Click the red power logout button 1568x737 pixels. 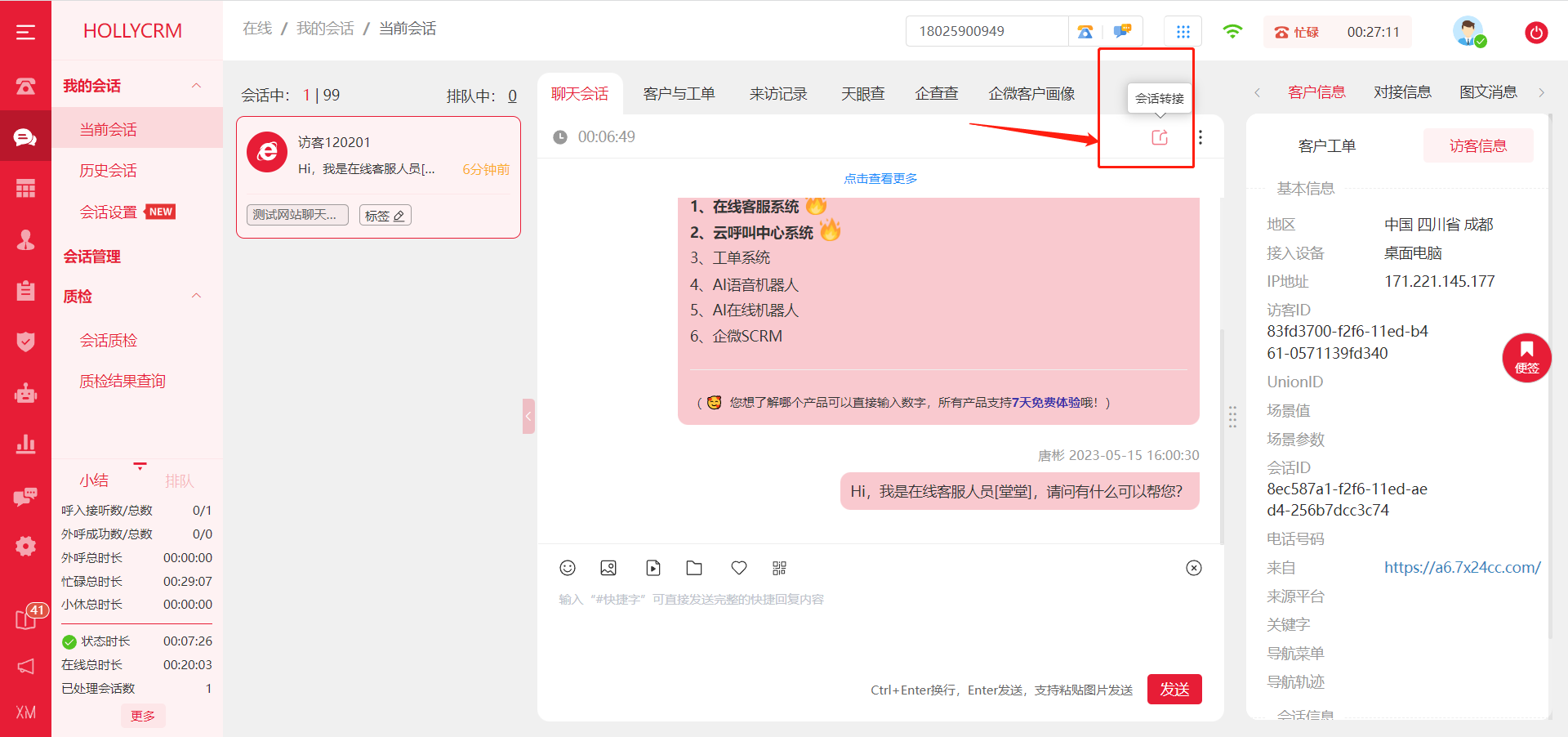pyautogui.click(x=1536, y=33)
